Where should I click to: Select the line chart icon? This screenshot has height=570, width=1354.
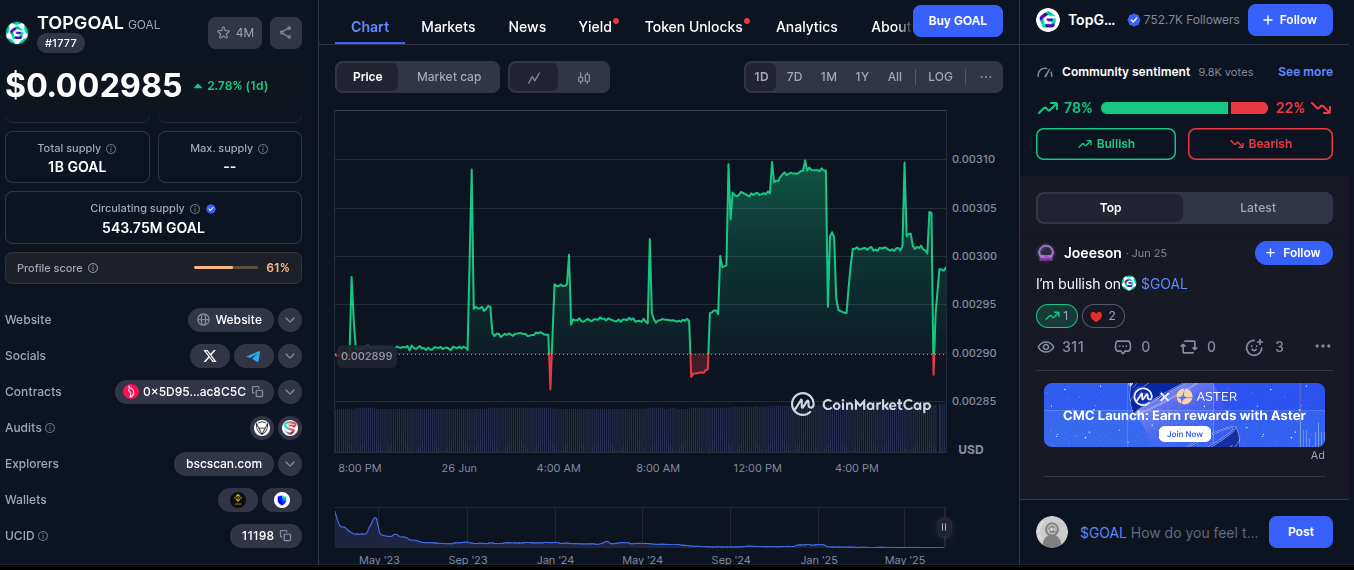535,77
